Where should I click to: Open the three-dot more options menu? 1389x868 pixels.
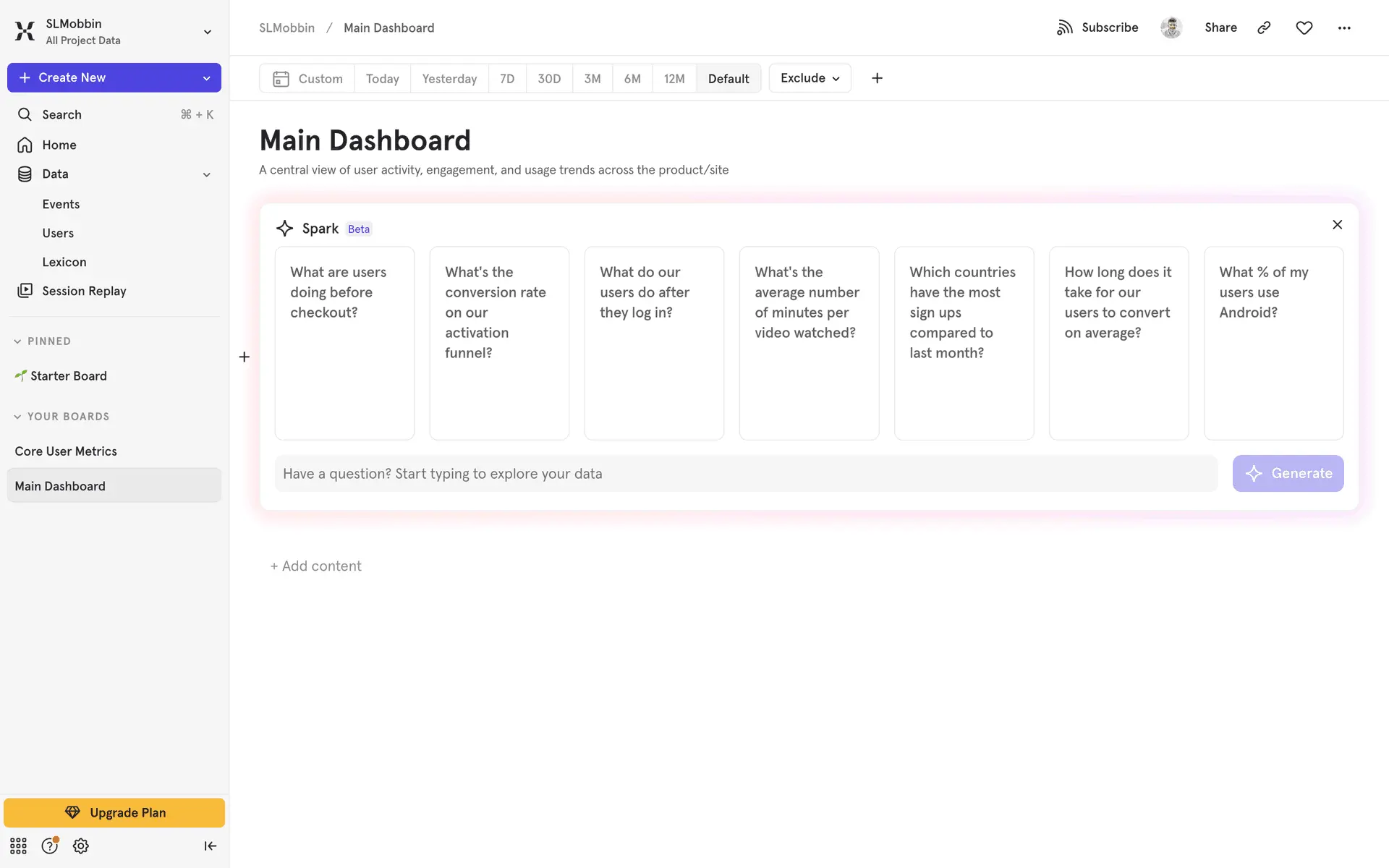[x=1343, y=27]
